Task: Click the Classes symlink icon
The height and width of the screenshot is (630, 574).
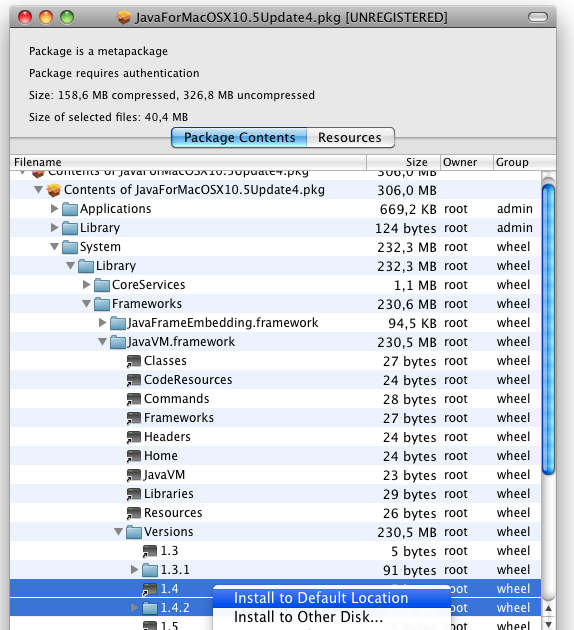Action: [134, 361]
